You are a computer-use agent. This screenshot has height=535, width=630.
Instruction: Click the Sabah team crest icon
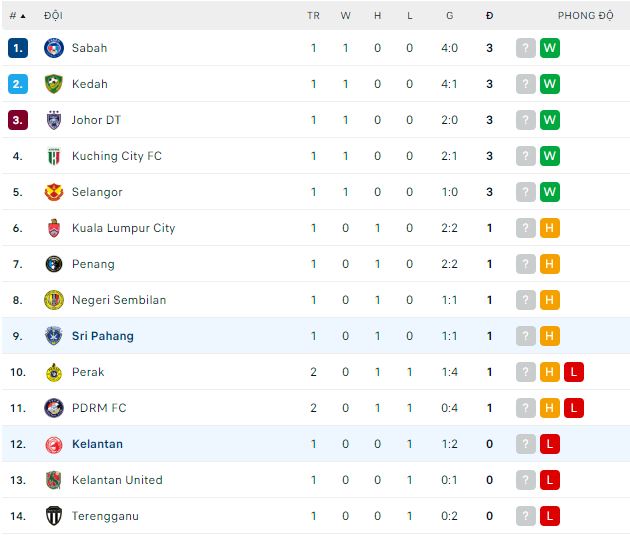click(54, 48)
